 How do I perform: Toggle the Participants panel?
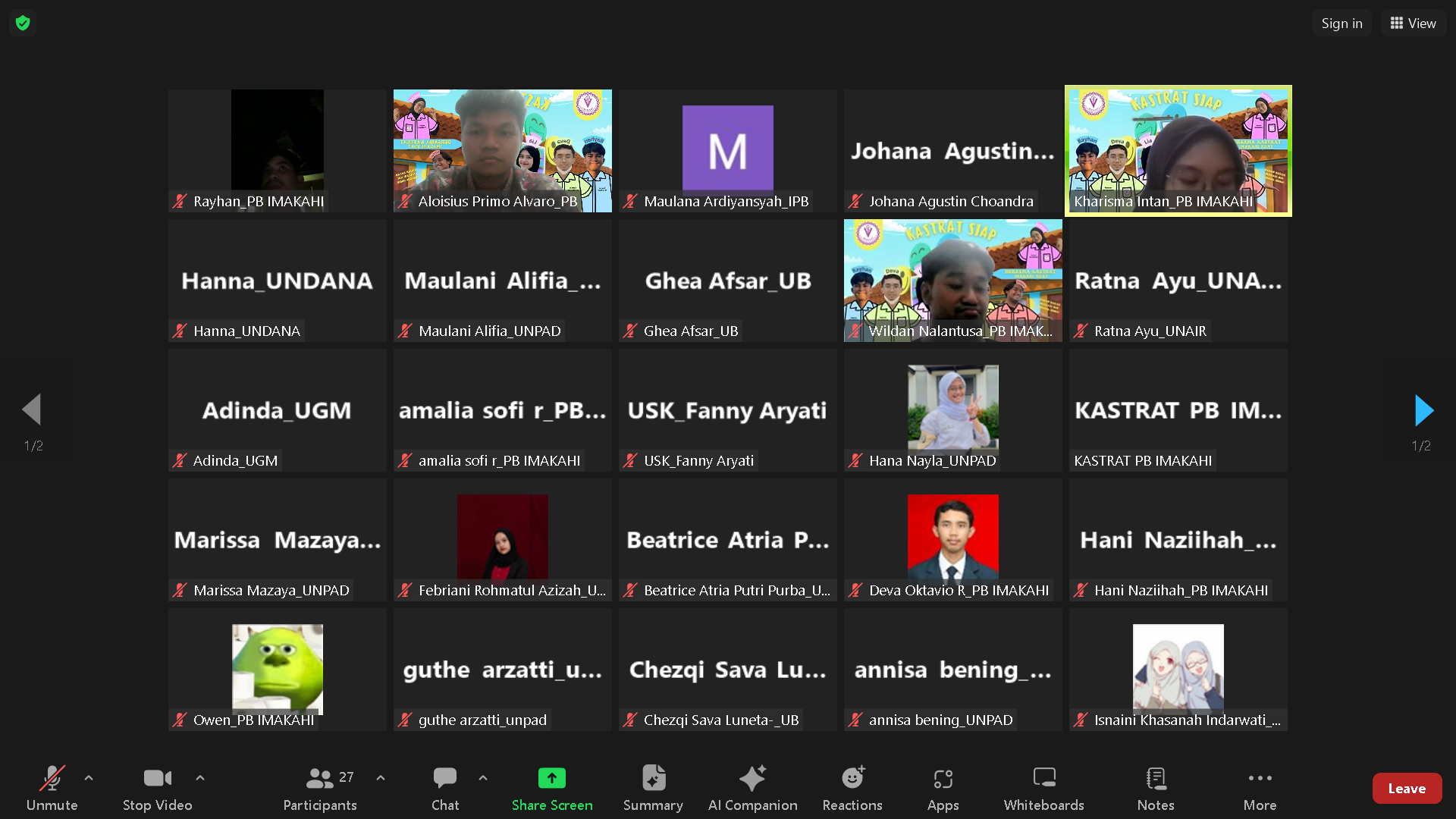pos(320,778)
